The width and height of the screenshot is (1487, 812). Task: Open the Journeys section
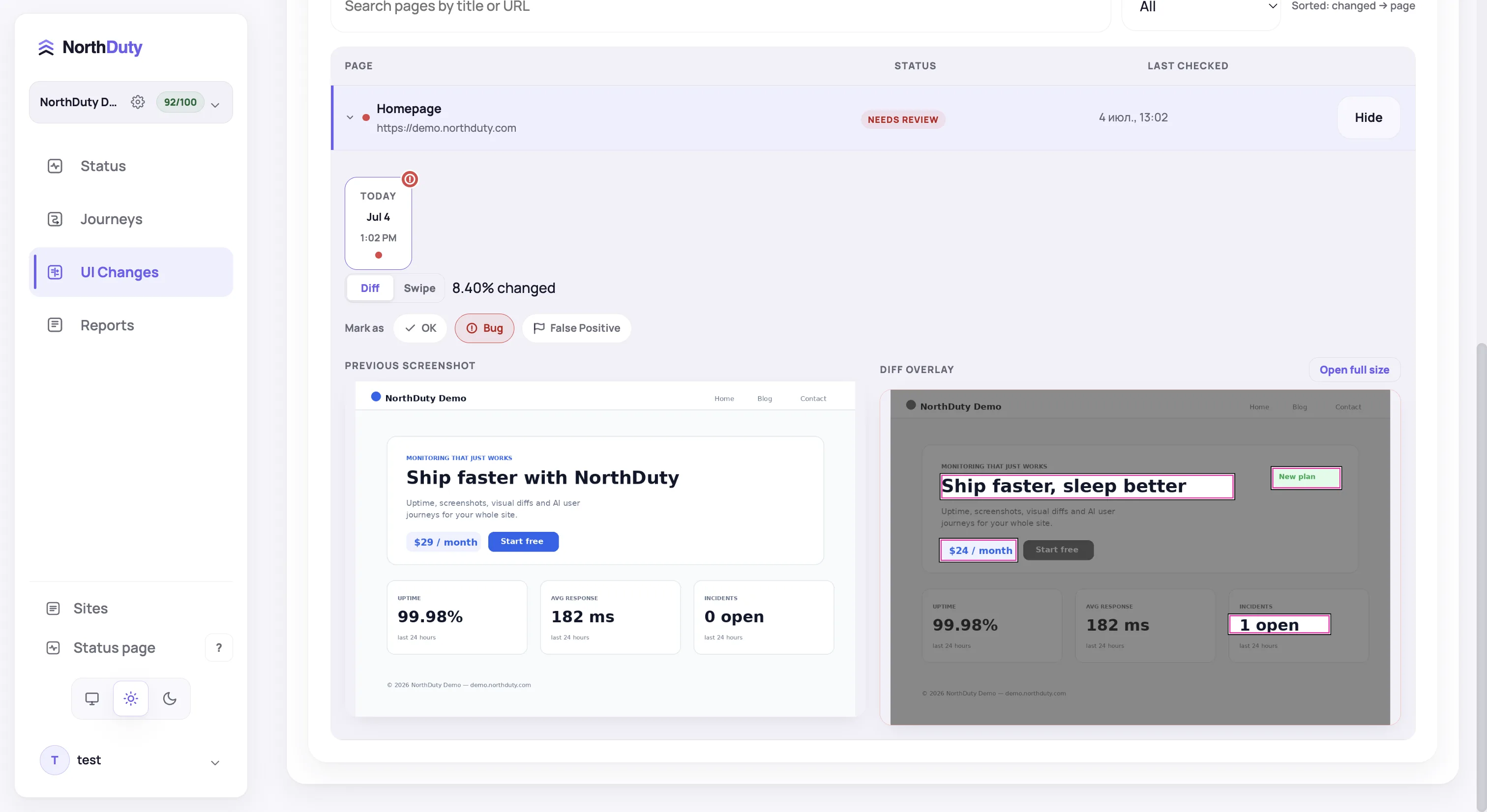tap(131, 219)
